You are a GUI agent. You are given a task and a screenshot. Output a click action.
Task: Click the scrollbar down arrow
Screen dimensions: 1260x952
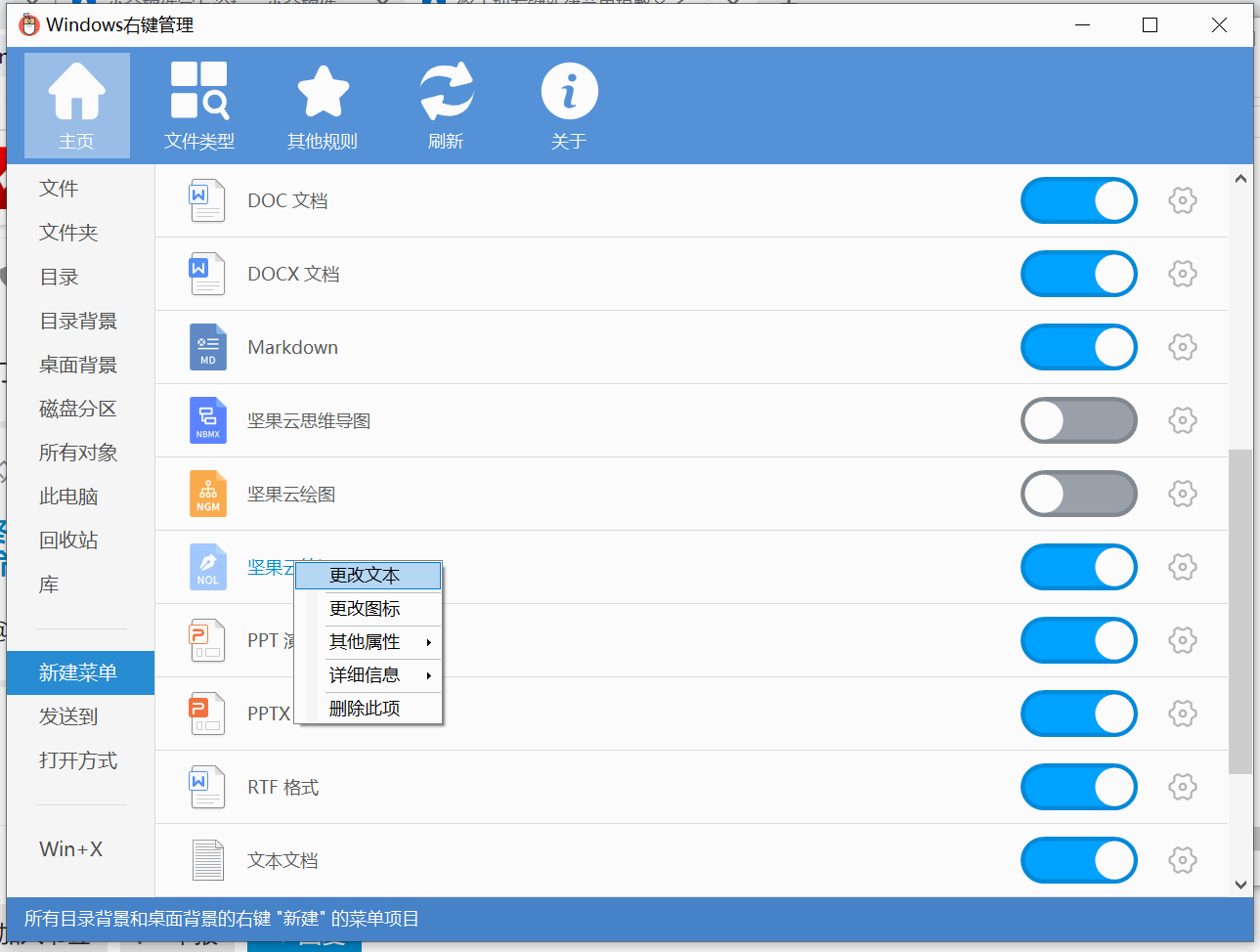tap(1240, 885)
